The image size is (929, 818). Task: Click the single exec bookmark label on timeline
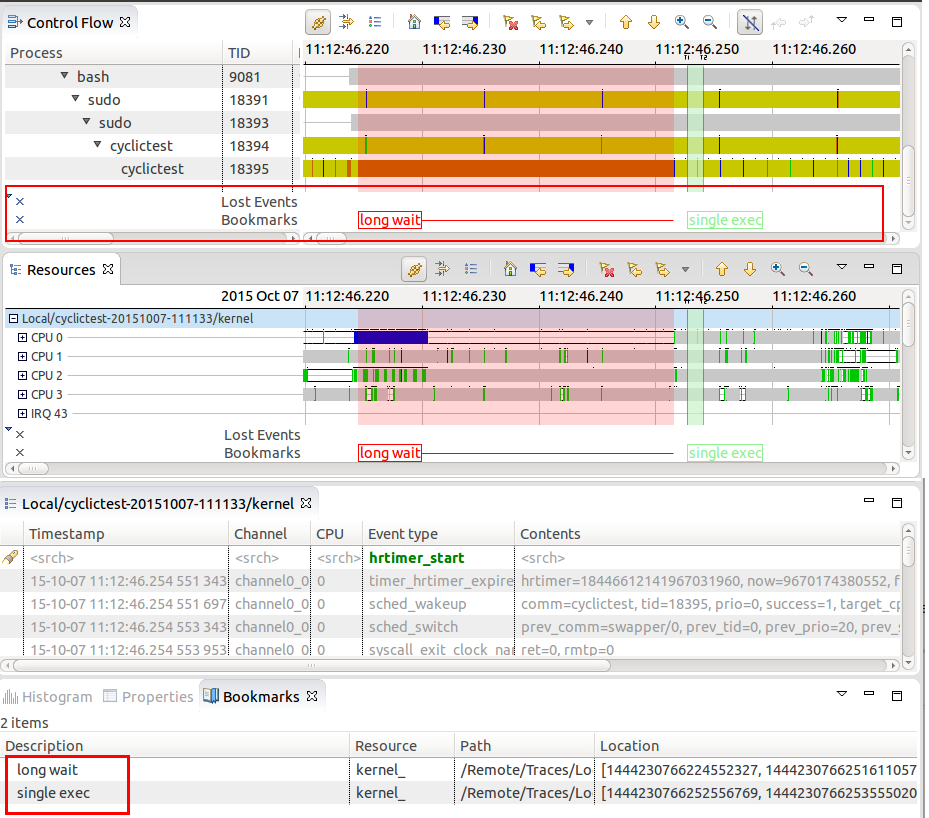click(x=724, y=220)
